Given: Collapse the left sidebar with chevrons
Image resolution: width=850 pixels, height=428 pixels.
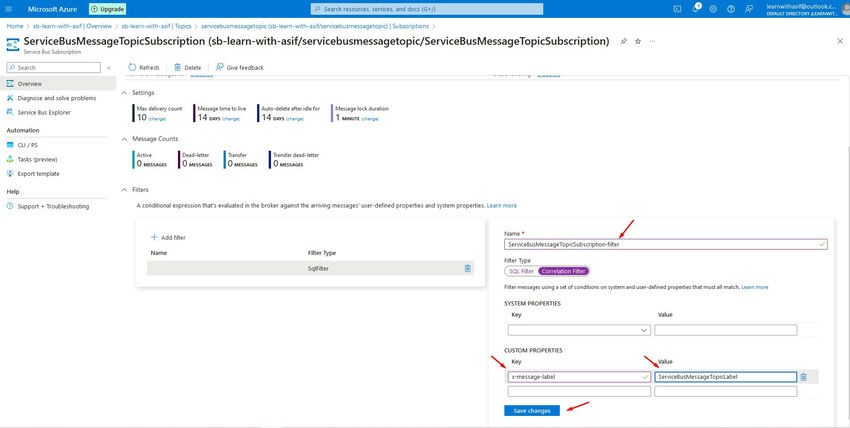Looking at the screenshot, I should (x=109, y=67).
